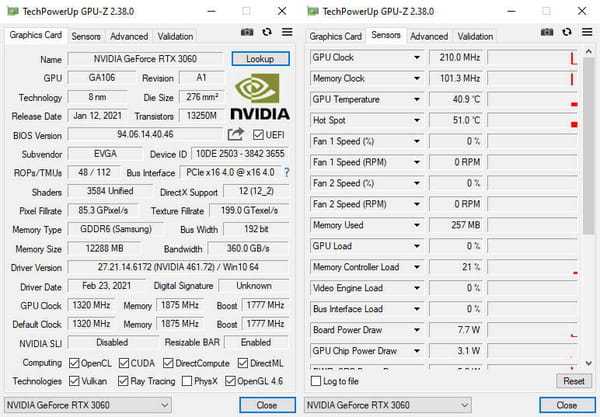Click GPU-Z title bar icon in left window
600x417 pixels.
[x=13, y=11]
